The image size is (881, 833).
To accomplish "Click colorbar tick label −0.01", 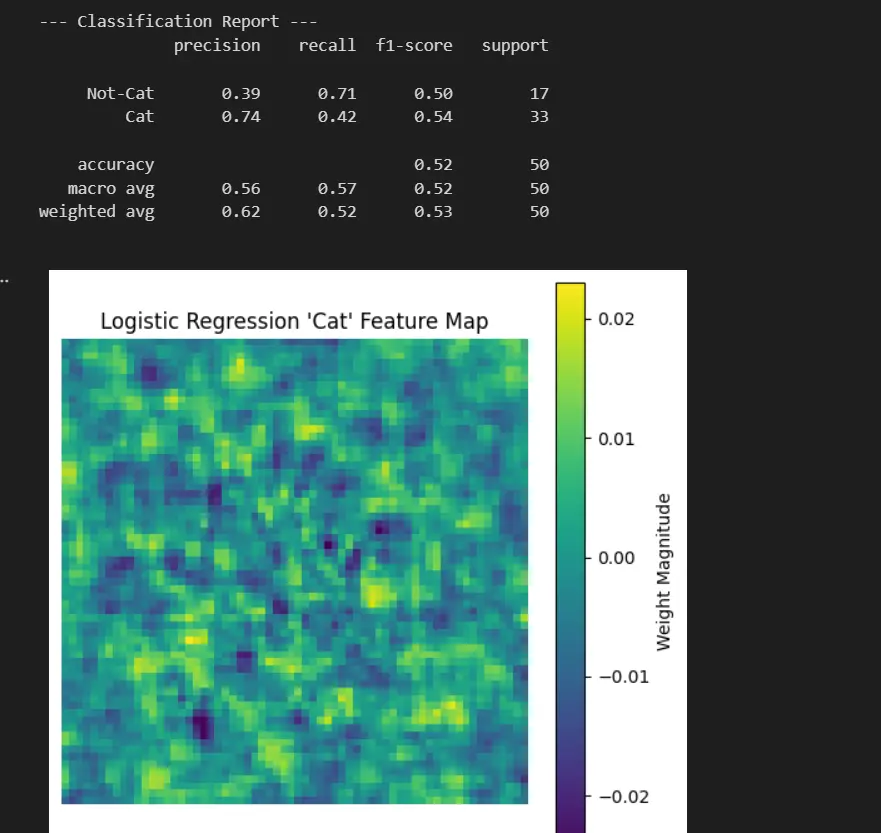I will [624, 677].
